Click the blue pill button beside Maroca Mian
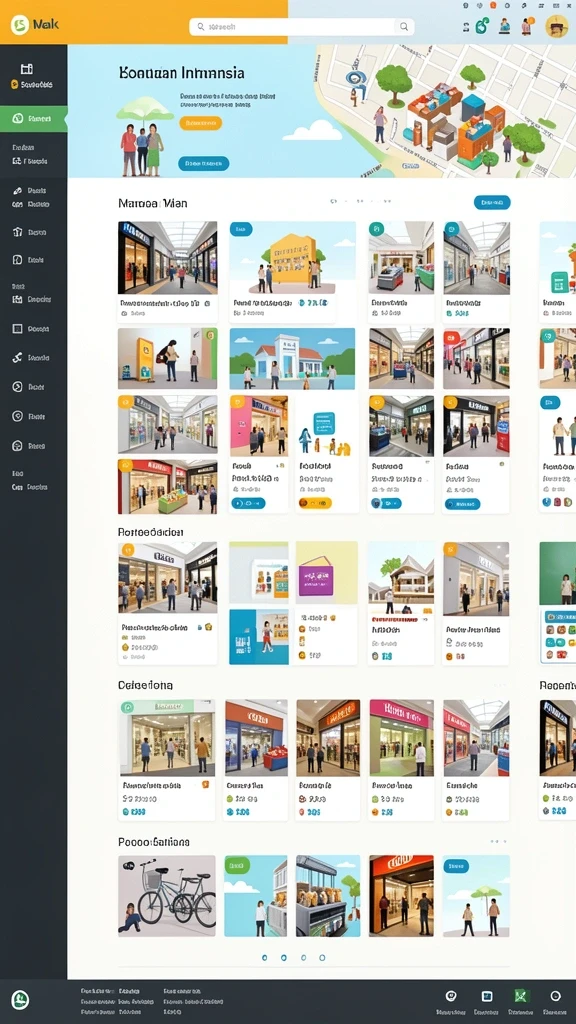576x1024 pixels. 492,202
